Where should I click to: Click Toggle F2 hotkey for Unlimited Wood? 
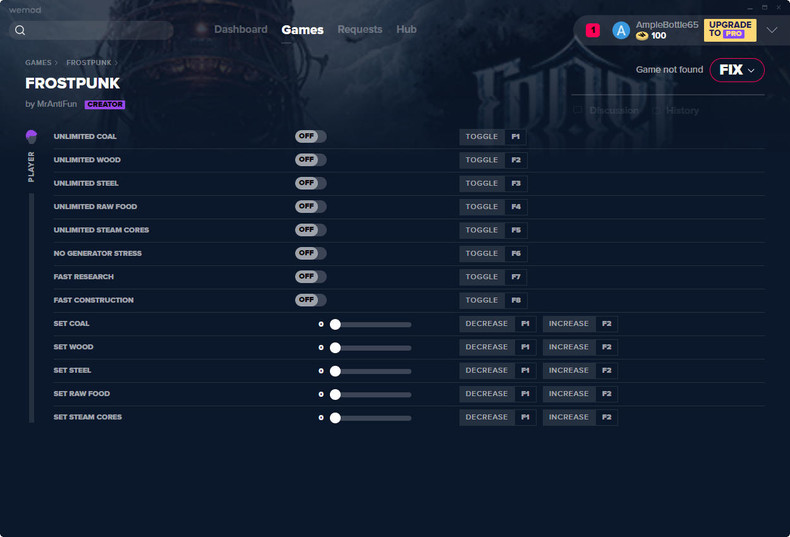point(493,160)
